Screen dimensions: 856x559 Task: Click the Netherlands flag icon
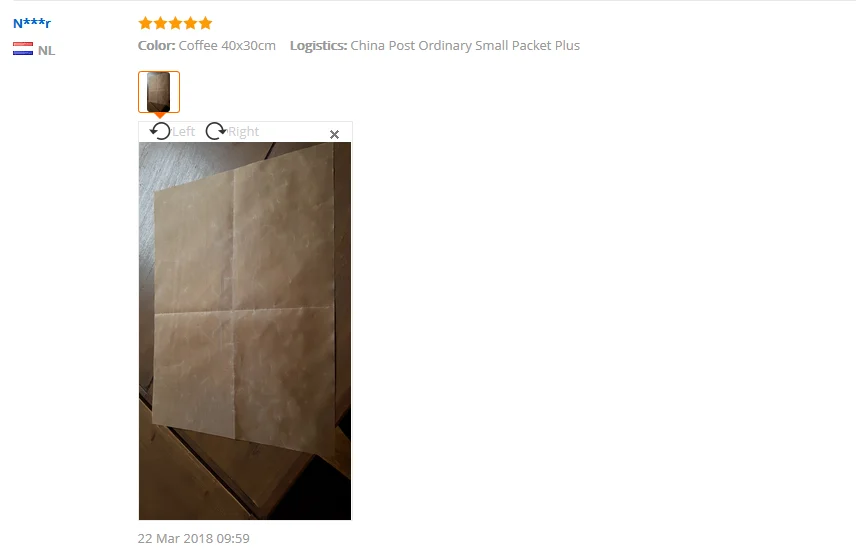[23, 49]
